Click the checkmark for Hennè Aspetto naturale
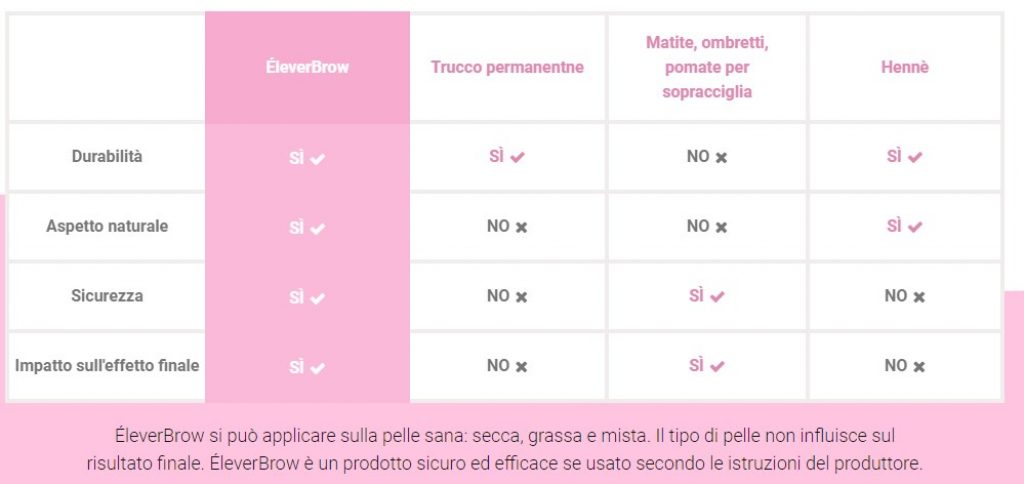This screenshot has height=484, width=1024. [915, 227]
